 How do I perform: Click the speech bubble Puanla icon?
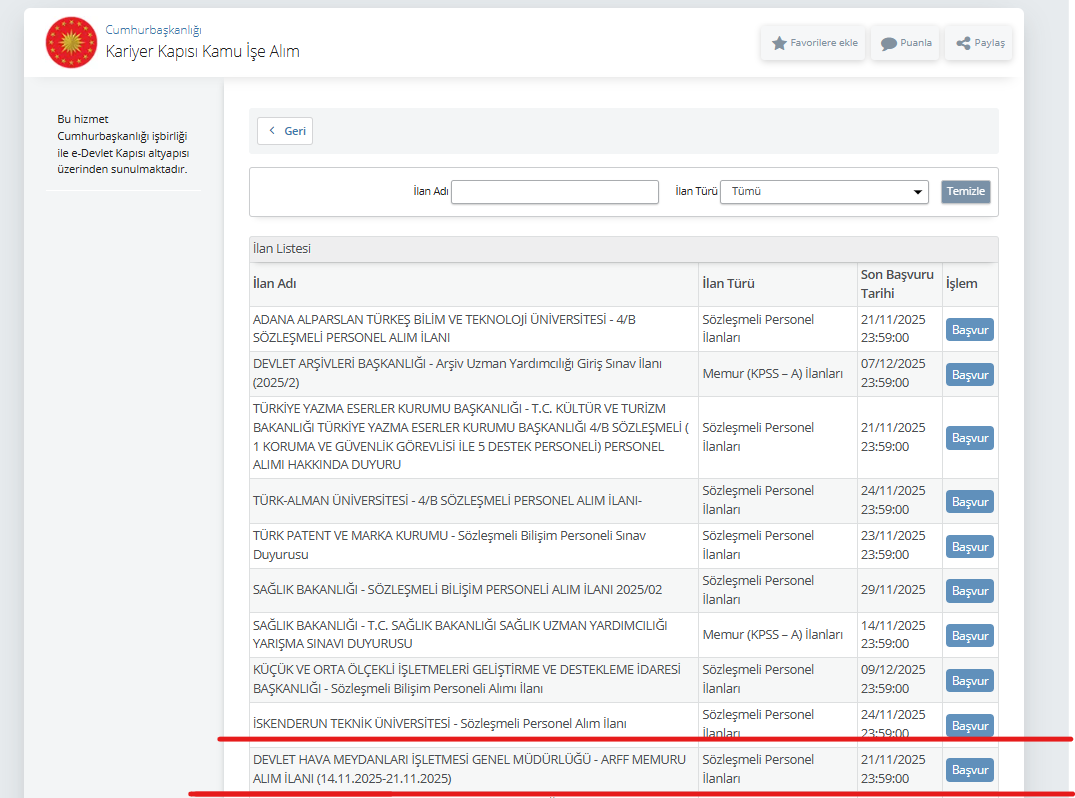point(888,43)
